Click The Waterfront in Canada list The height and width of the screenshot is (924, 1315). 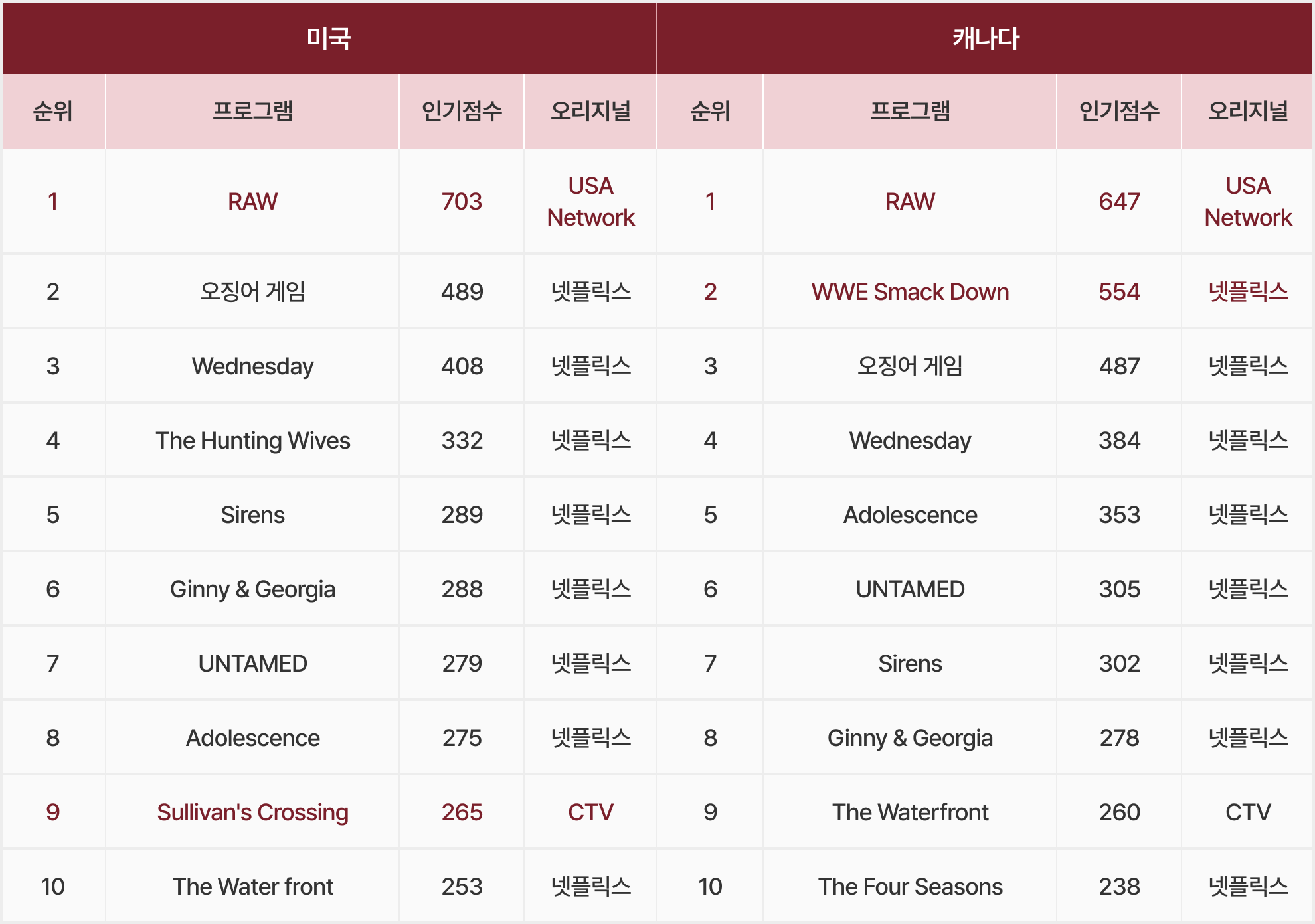[x=910, y=812]
